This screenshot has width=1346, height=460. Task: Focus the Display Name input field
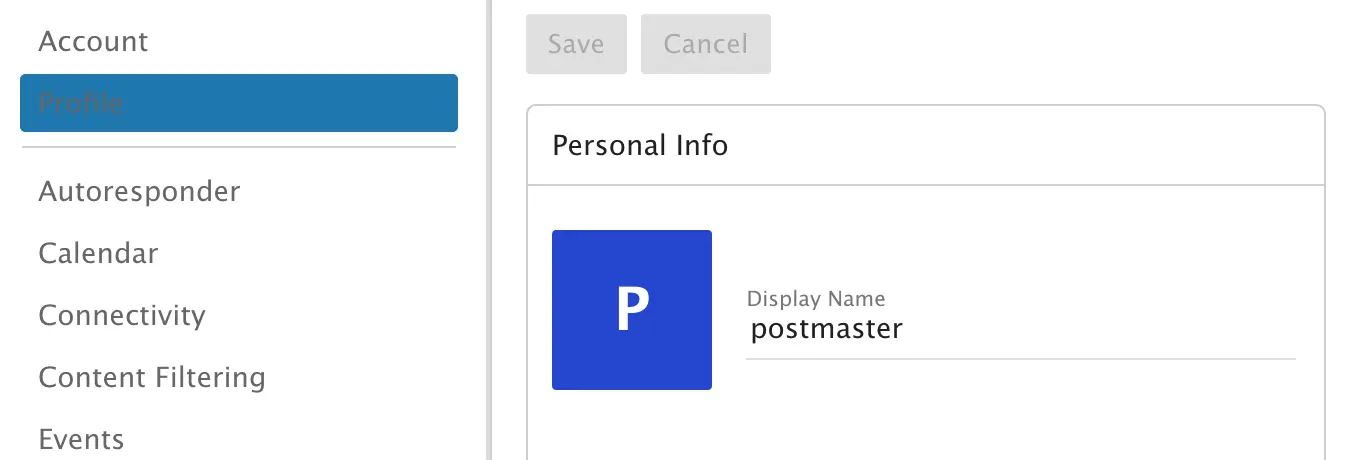pyautogui.click(x=1020, y=330)
